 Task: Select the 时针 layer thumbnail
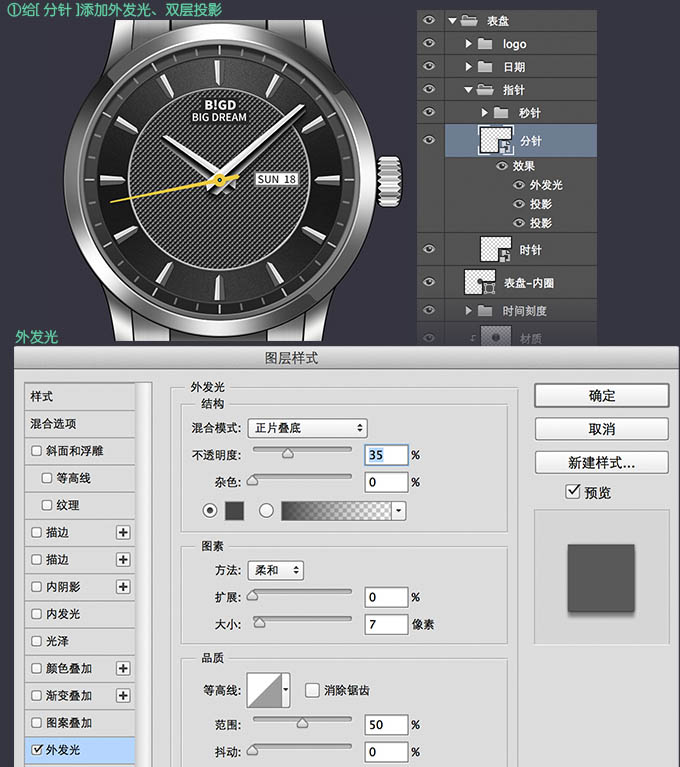click(496, 249)
